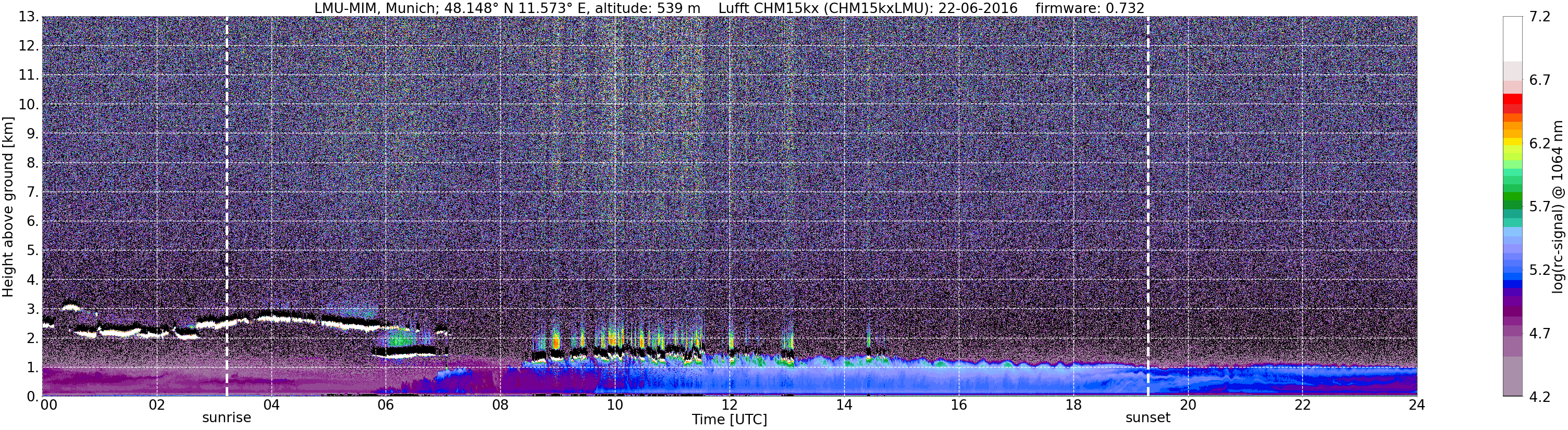Image resolution: width=1568 pixels, height=430 pixels.
Task: Click the x-axis tick label "22"
Action: point(1302,405)
